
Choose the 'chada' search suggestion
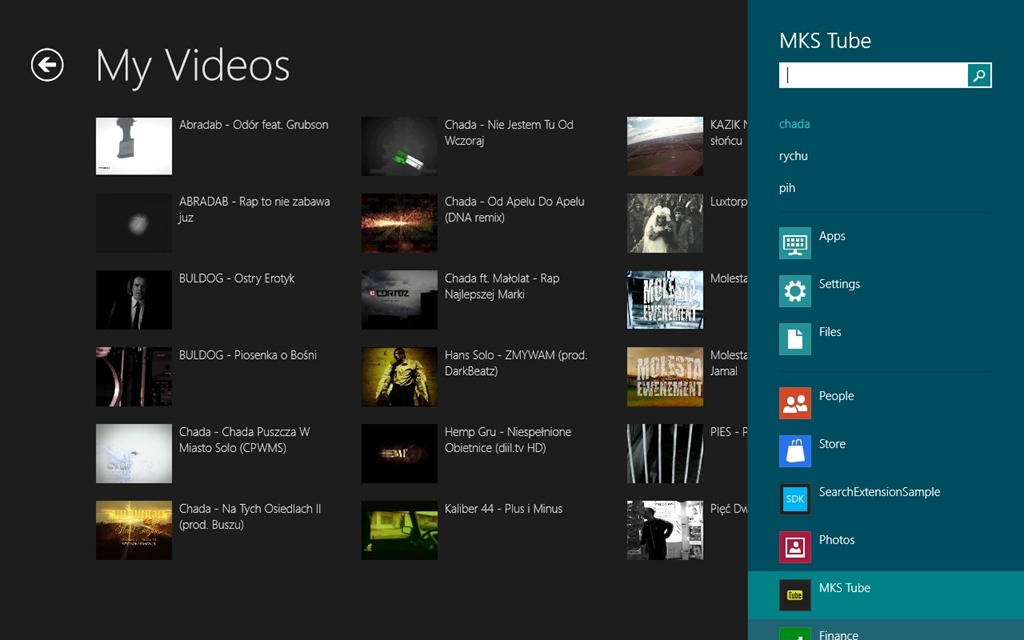click(x=794, y=124)
